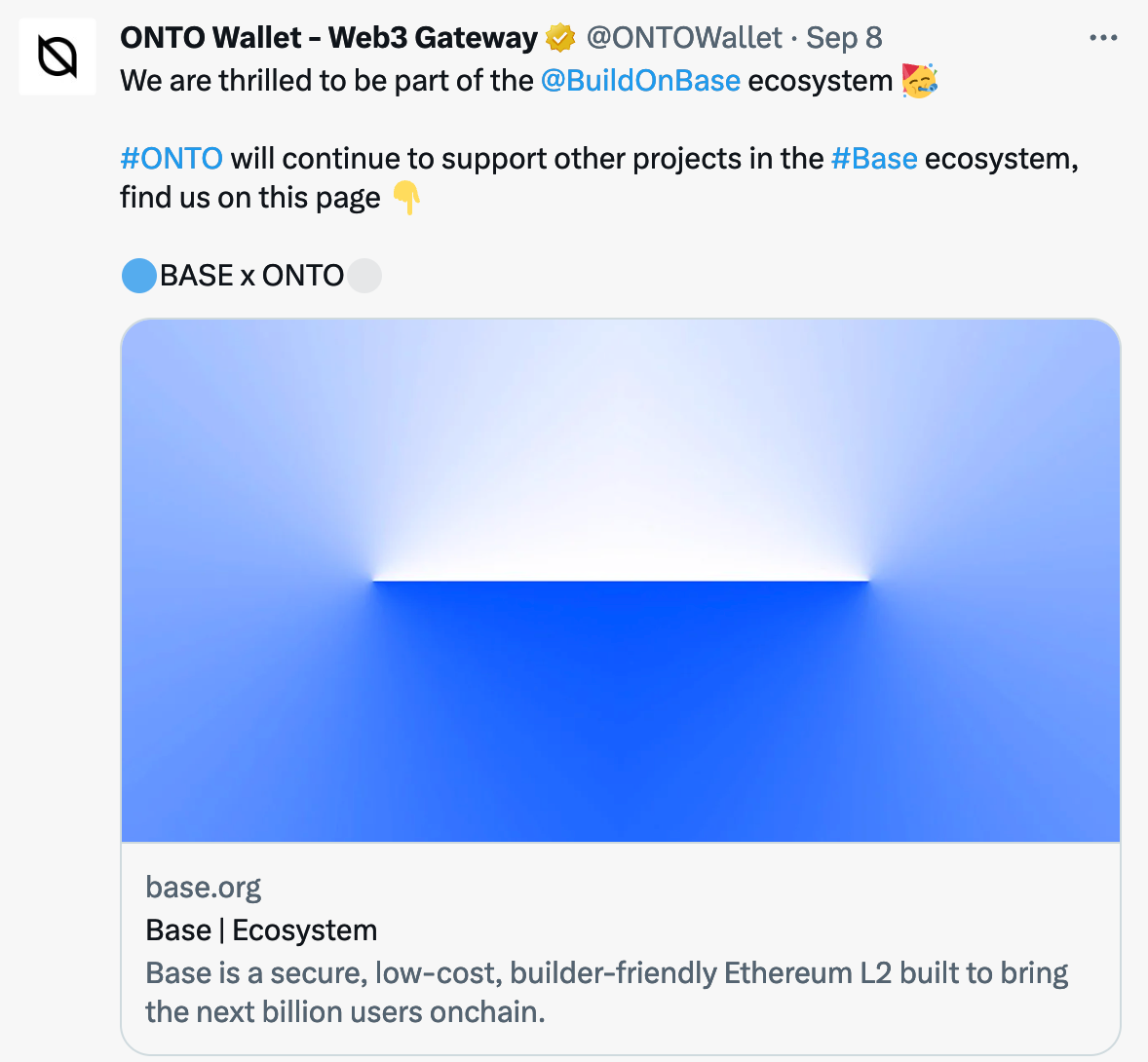Open the #Base hashtag
The width and height of the screenshot is (1148, 1062).
[x=874, y=158]
